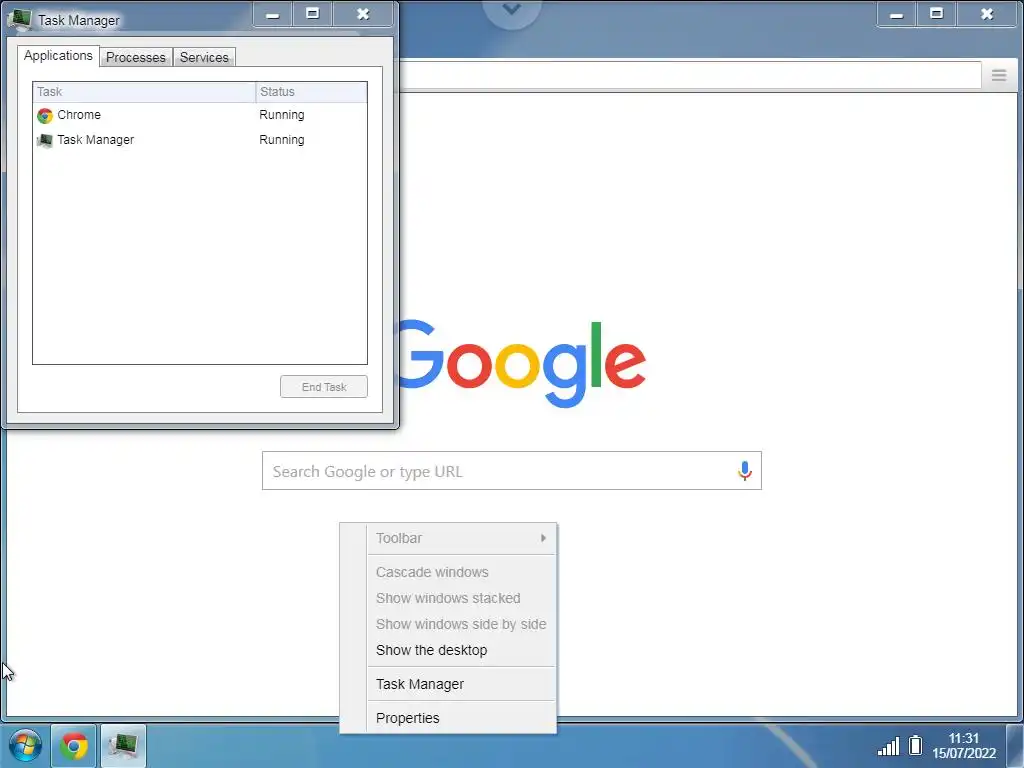Click the Status column header
Image resolution: width=1024 pixels, height=768 pixels.
pos(312,92)
